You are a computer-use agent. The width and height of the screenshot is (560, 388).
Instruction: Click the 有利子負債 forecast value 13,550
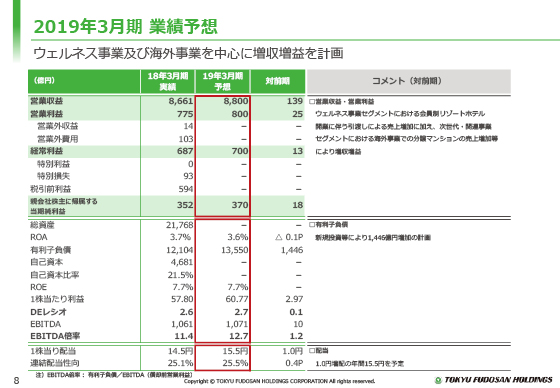tap(235, 250)
